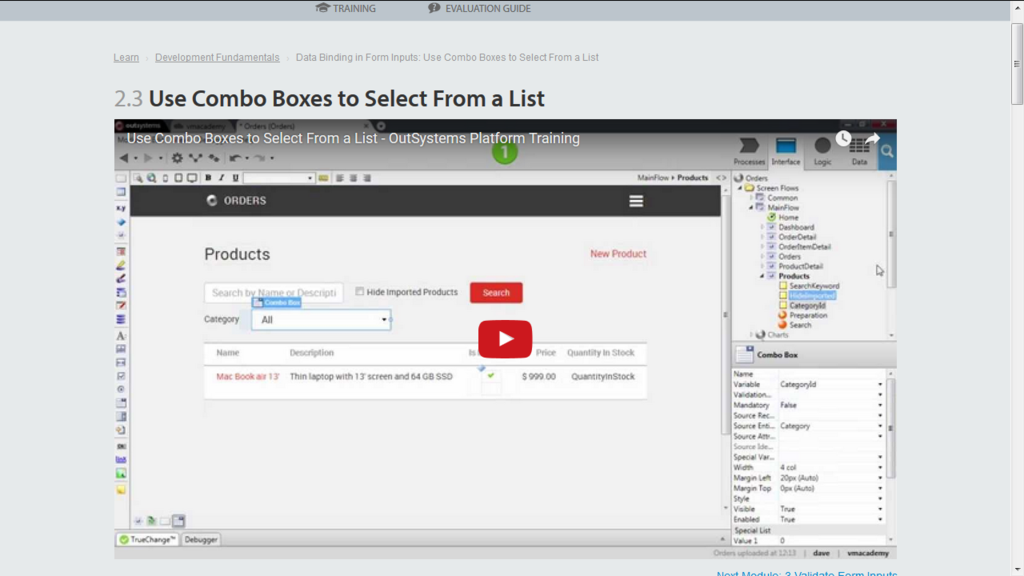
Task: Select the OrderItemDetail screen in tree
Action: click(804, 247)
